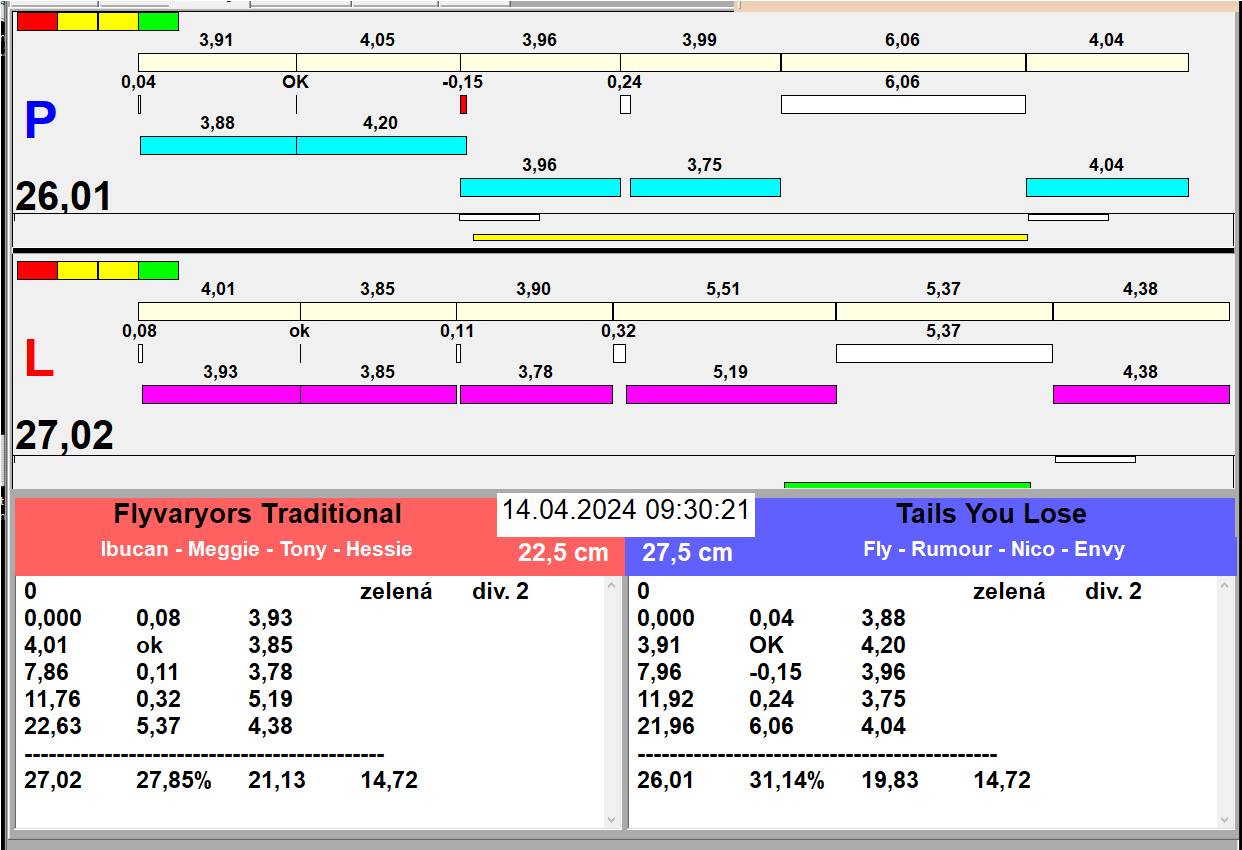Select the magenta 4,38 bar in lane L
This screenshot has width=1242, height=850.
(x=1141, y=394)
